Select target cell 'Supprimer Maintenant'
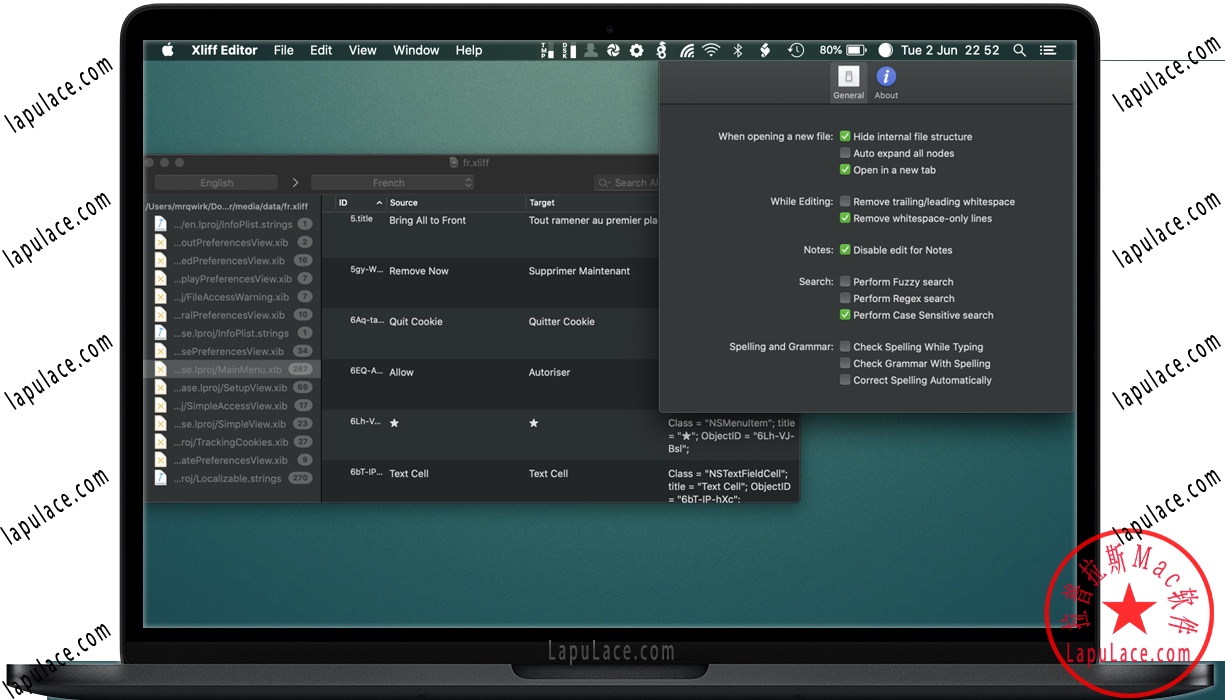 579,271
